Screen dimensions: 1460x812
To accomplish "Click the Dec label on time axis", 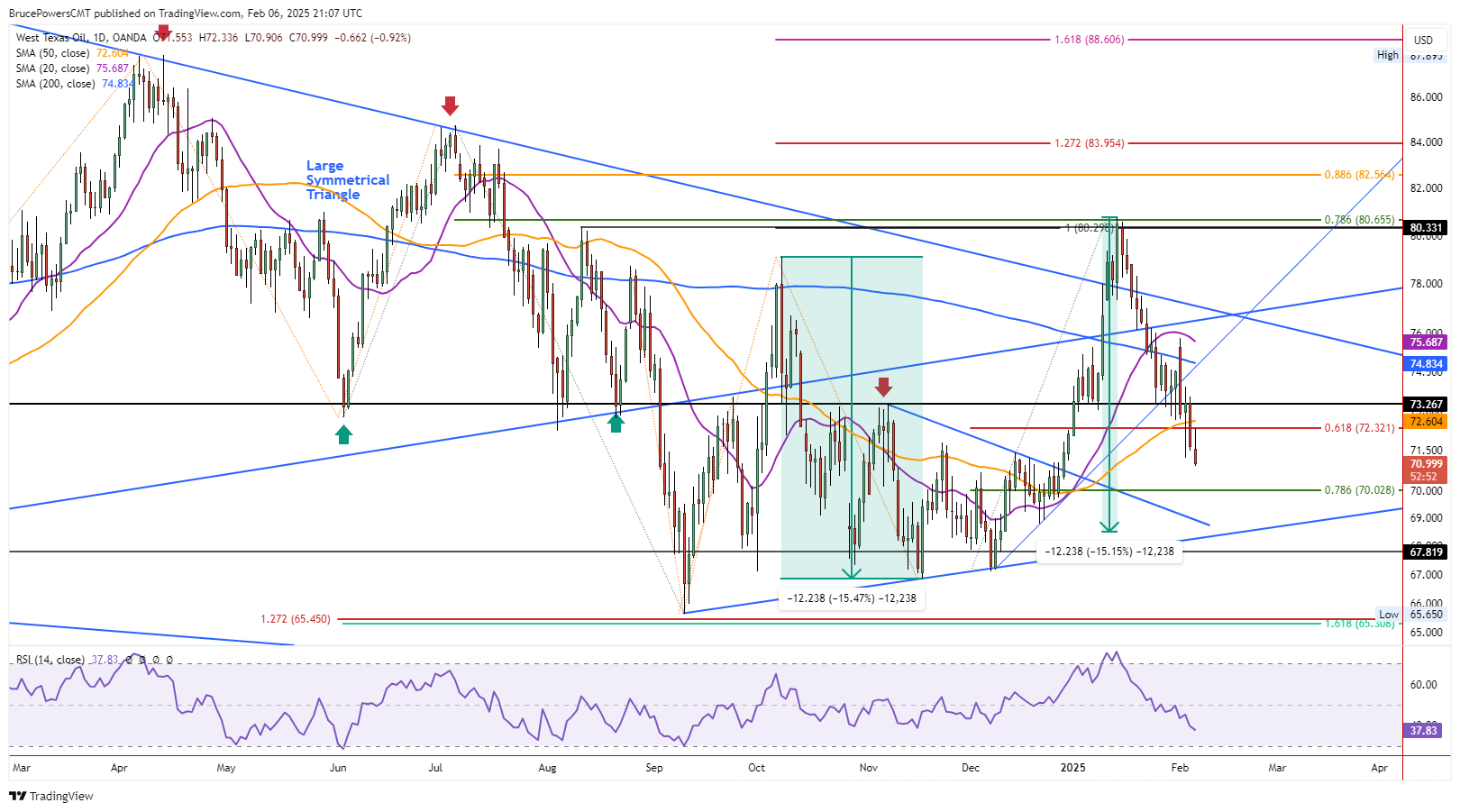I will pos(971,768).
